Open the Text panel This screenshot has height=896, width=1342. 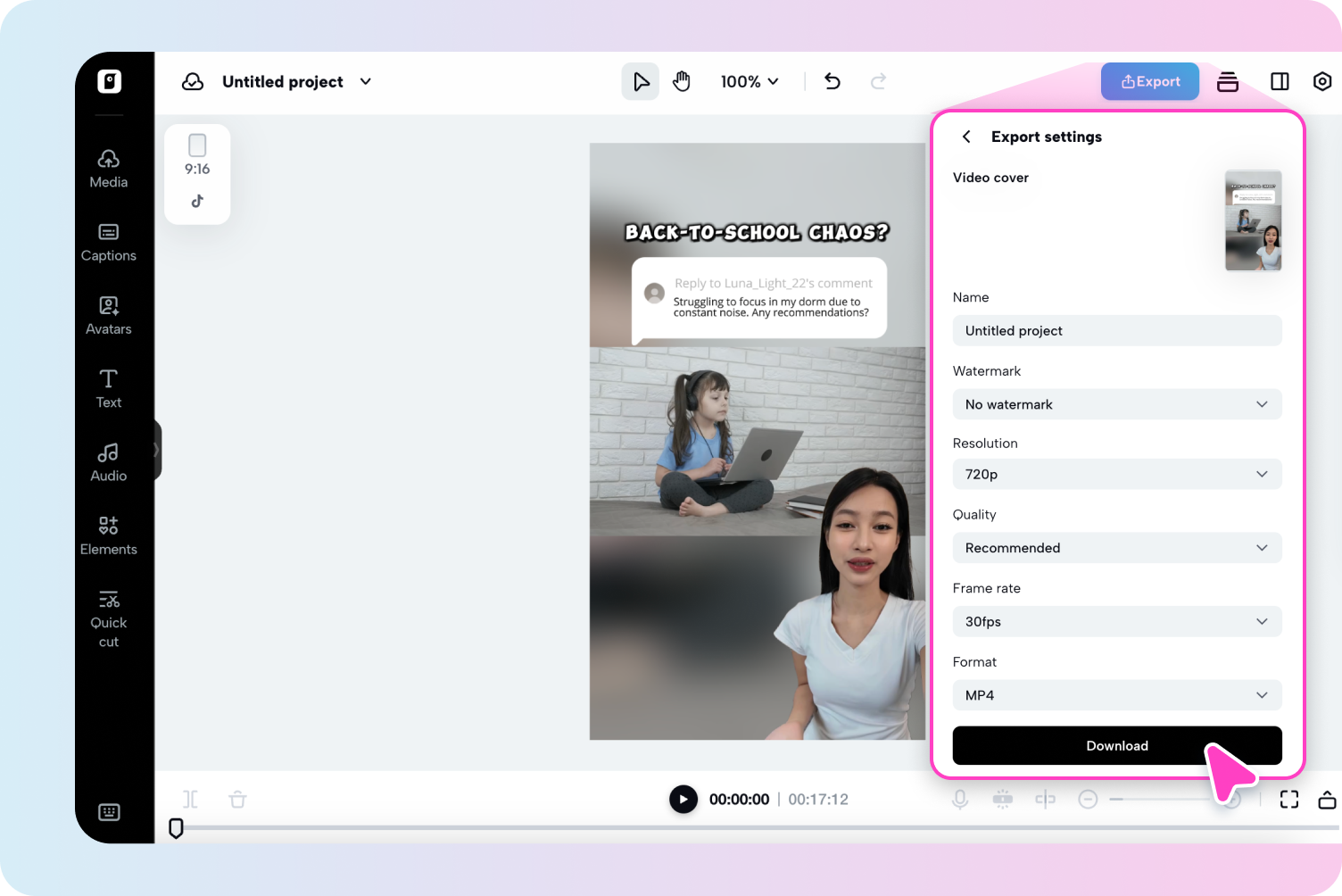click(x=108, y=388)
